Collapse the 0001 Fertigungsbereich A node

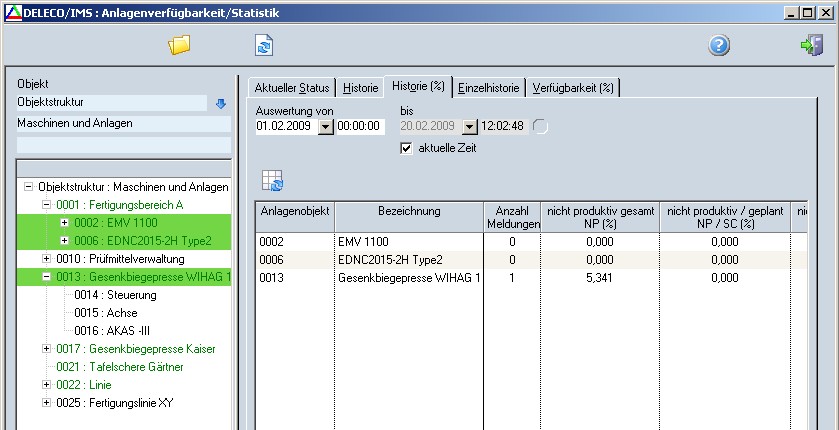pyautogui.click(x=46, y=204)
